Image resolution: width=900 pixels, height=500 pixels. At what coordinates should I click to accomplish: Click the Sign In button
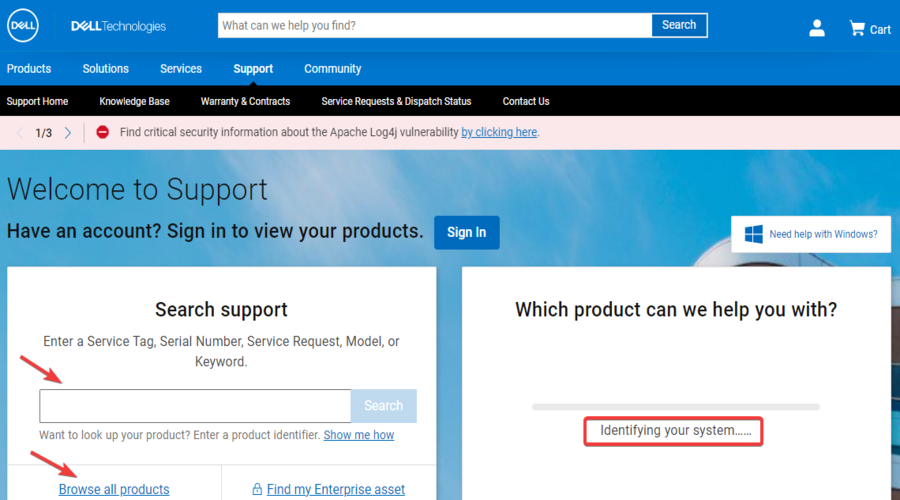(467, 232)
